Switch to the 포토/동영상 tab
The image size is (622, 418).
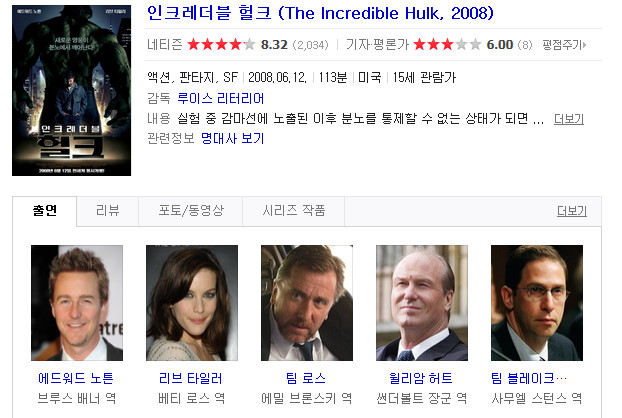click(191, 211)
